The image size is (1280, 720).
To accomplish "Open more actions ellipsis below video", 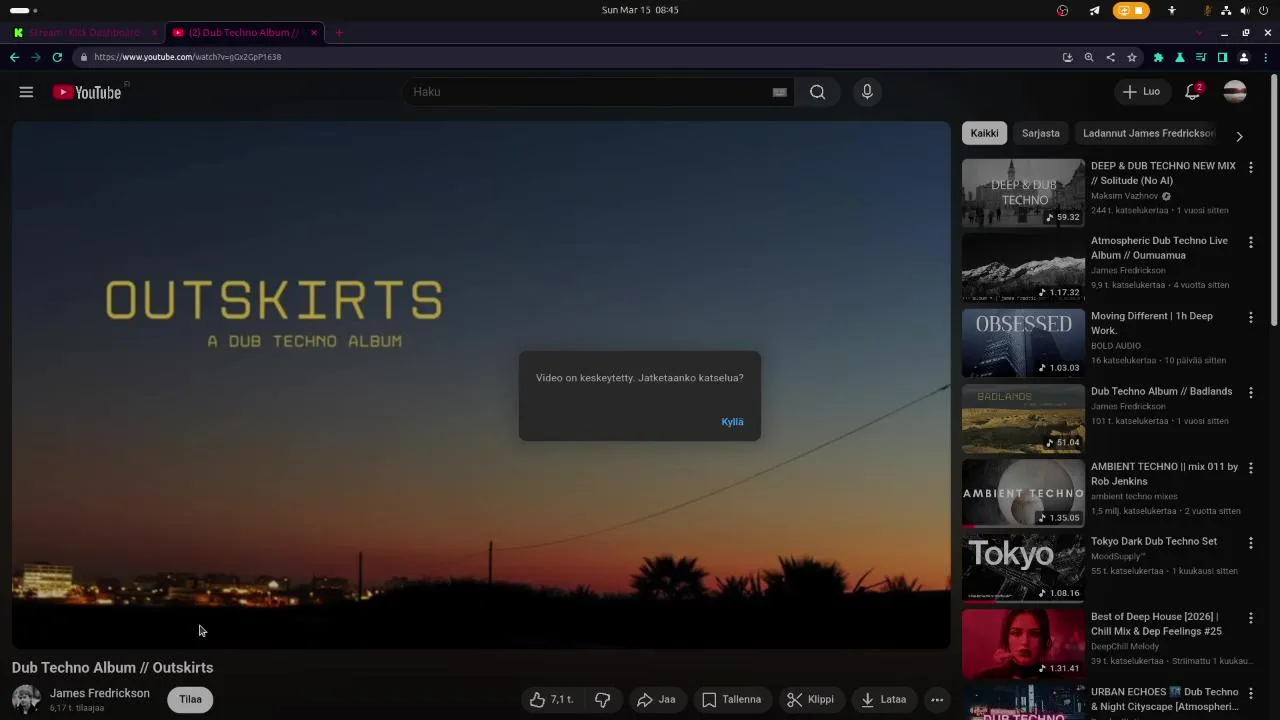I will point(937,700).
